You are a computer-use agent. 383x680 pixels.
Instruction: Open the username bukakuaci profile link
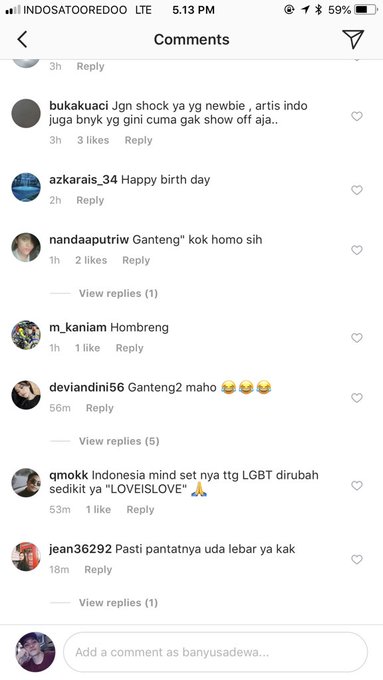[x=79, y=106]
